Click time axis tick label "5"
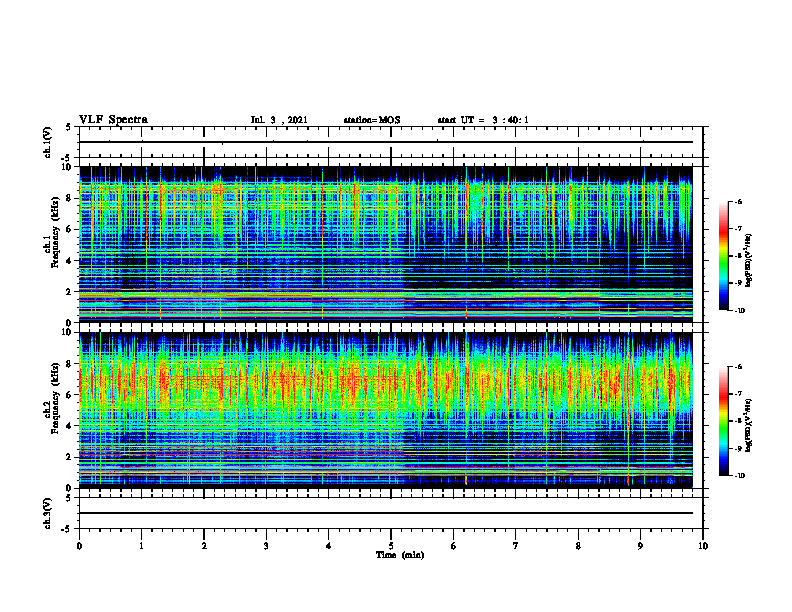The height and width of the screenshot is (612, 792). tap(391, 546)
